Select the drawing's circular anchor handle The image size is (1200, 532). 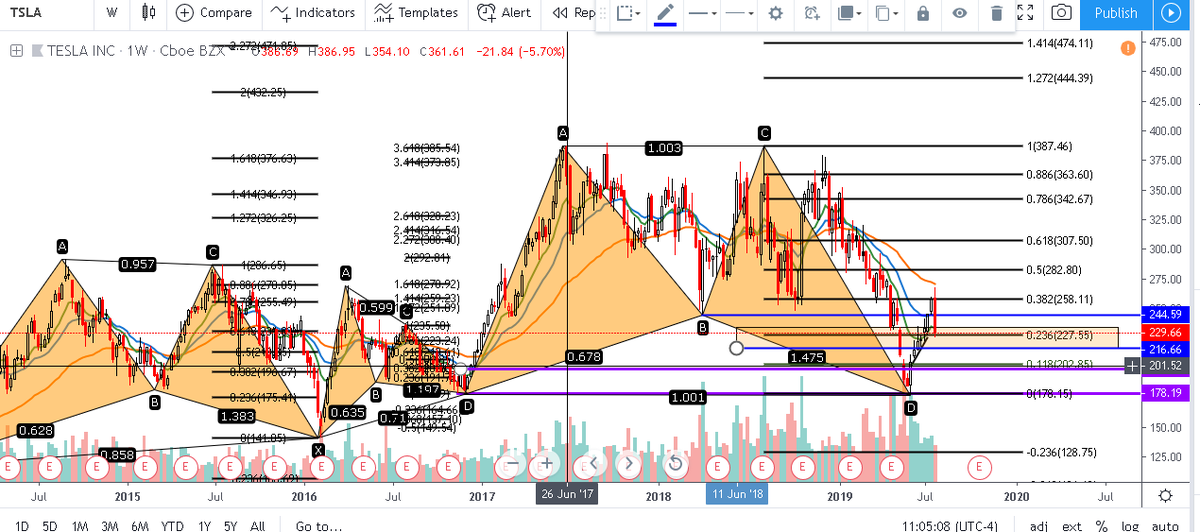tap(737, 348)
